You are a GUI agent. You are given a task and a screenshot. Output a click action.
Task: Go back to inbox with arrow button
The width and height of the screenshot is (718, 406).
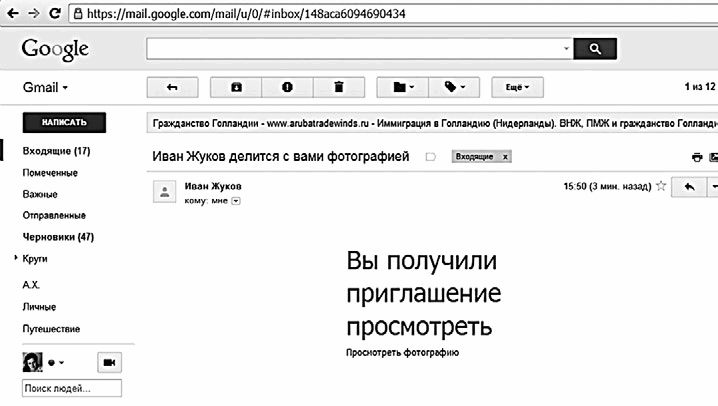[x=173, y=87]
